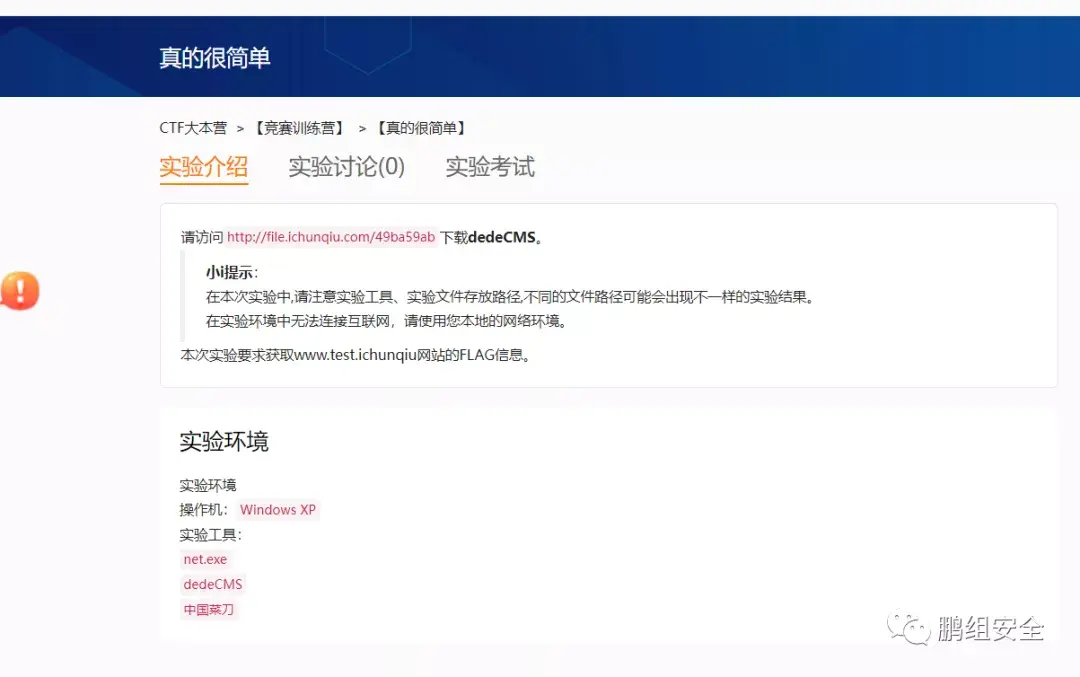1080x677 pixels.
Task: Click the bold dedeCMS download text
Action: pos(502,237)
